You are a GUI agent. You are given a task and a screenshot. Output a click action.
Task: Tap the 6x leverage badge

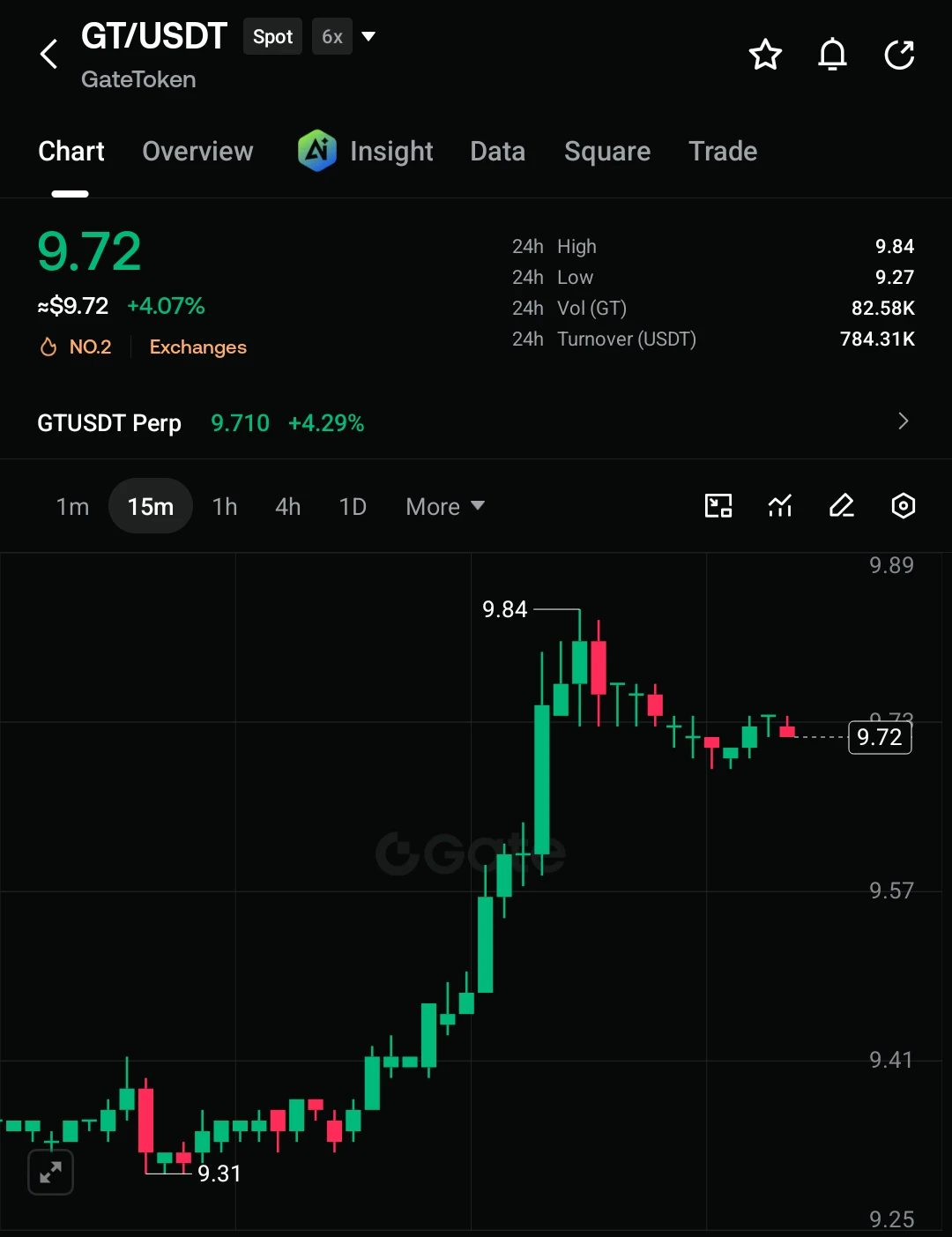coord(332,37)
